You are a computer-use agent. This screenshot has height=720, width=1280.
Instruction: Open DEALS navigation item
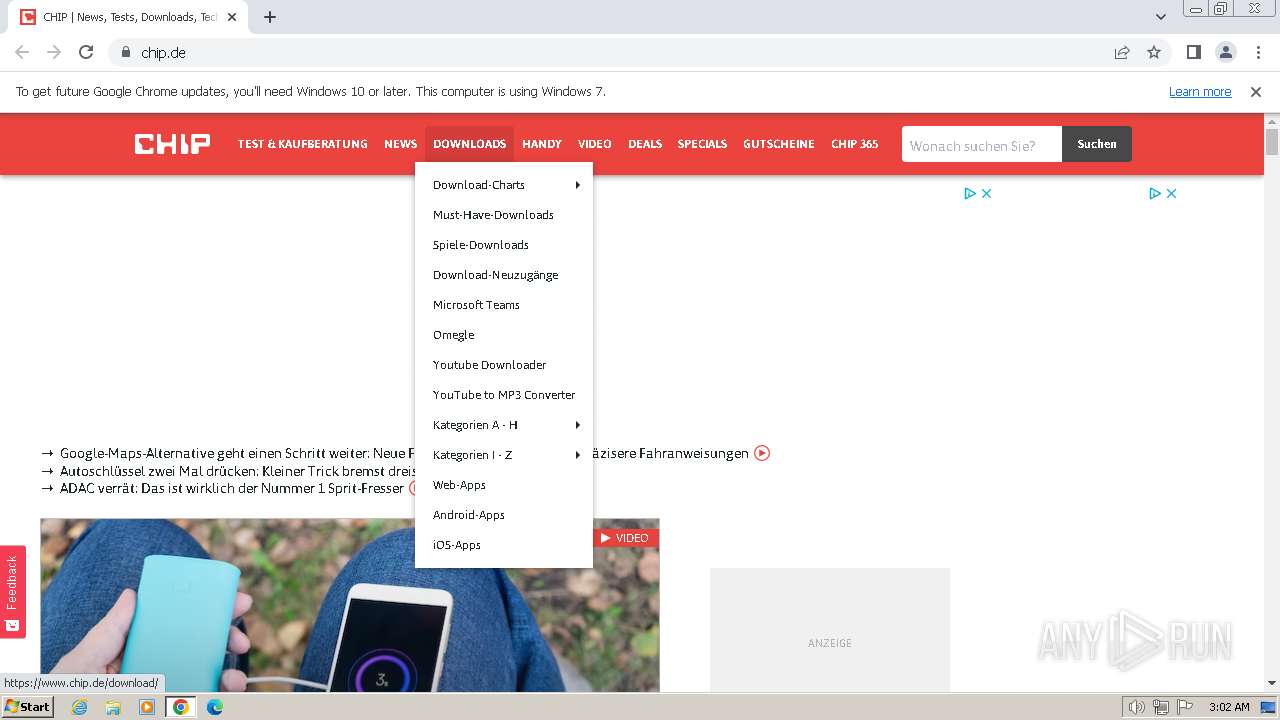tap(645, 144)
